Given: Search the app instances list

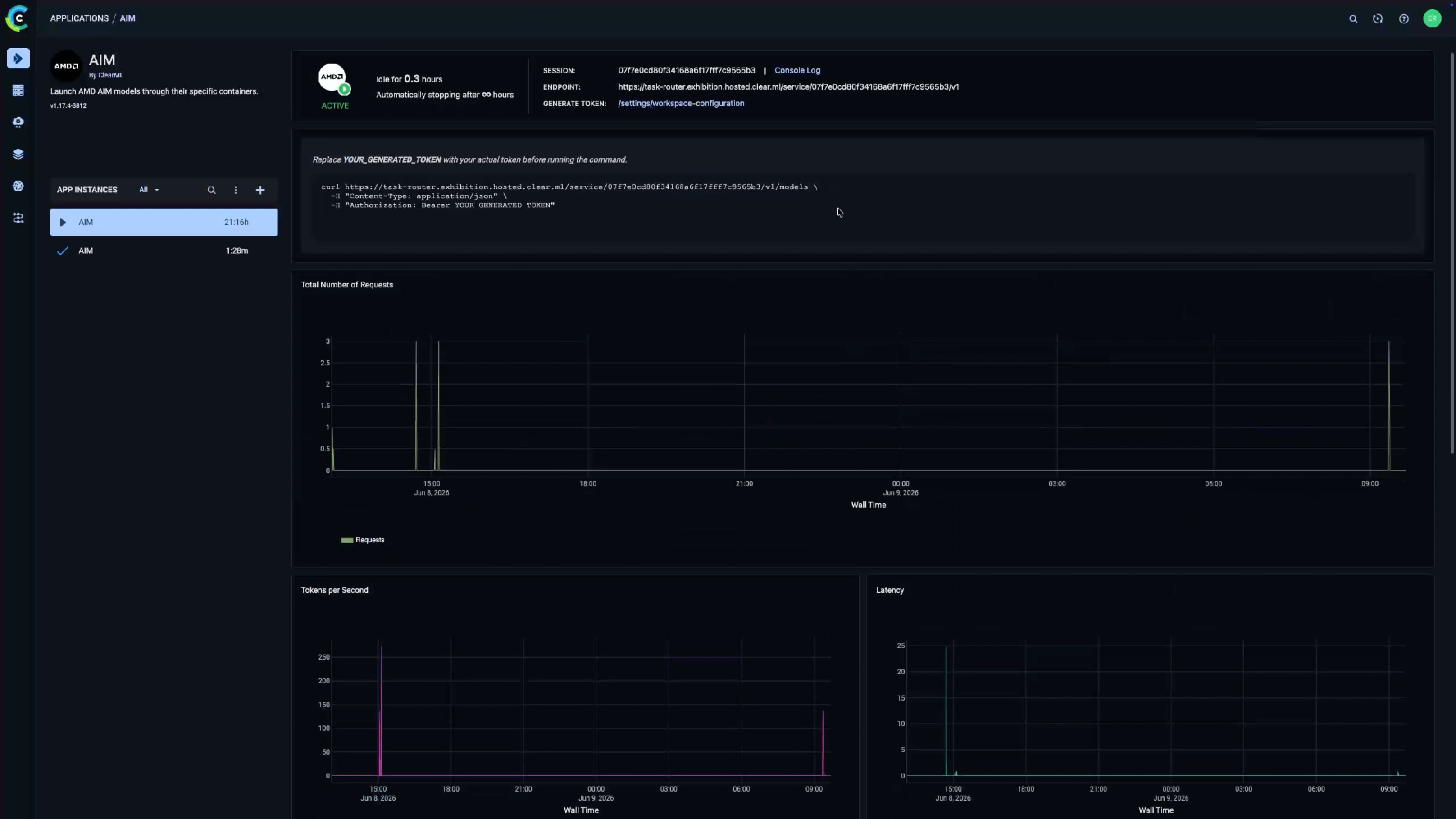Looking at the screenshot, I should [x=211, y=190].
